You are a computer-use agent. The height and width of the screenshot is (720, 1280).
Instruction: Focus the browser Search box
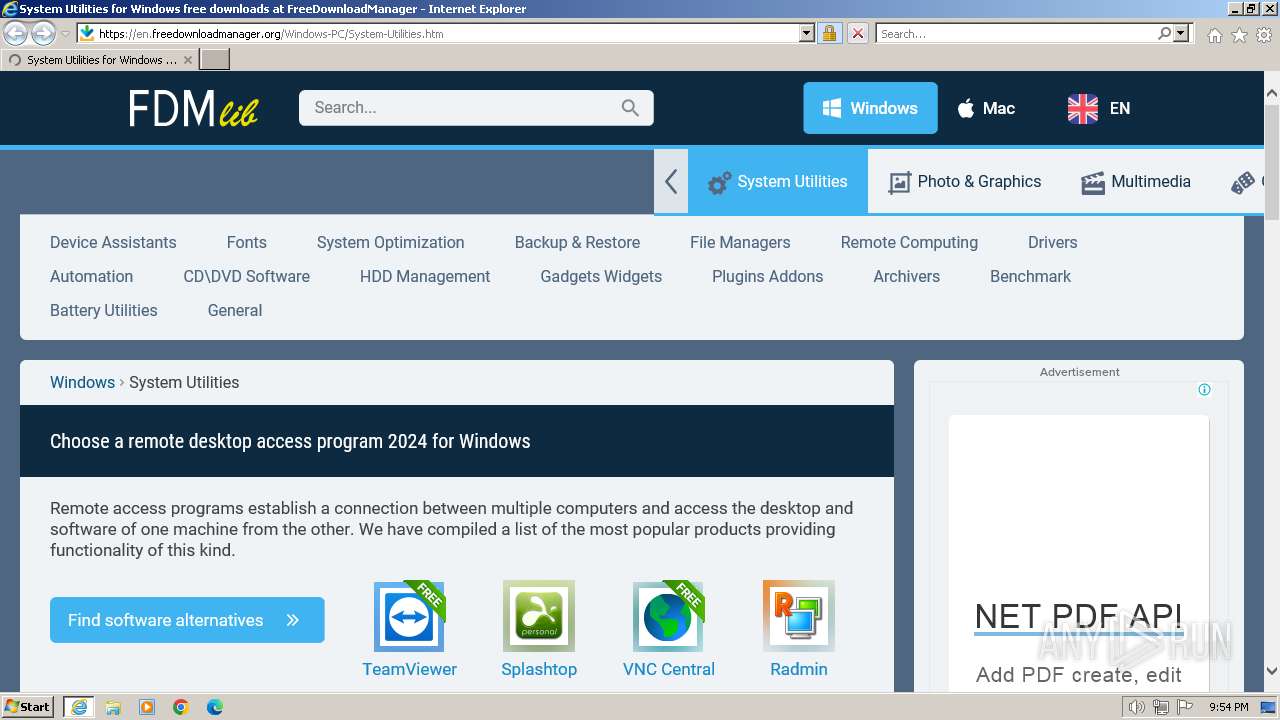click(x=1016, y=33)
